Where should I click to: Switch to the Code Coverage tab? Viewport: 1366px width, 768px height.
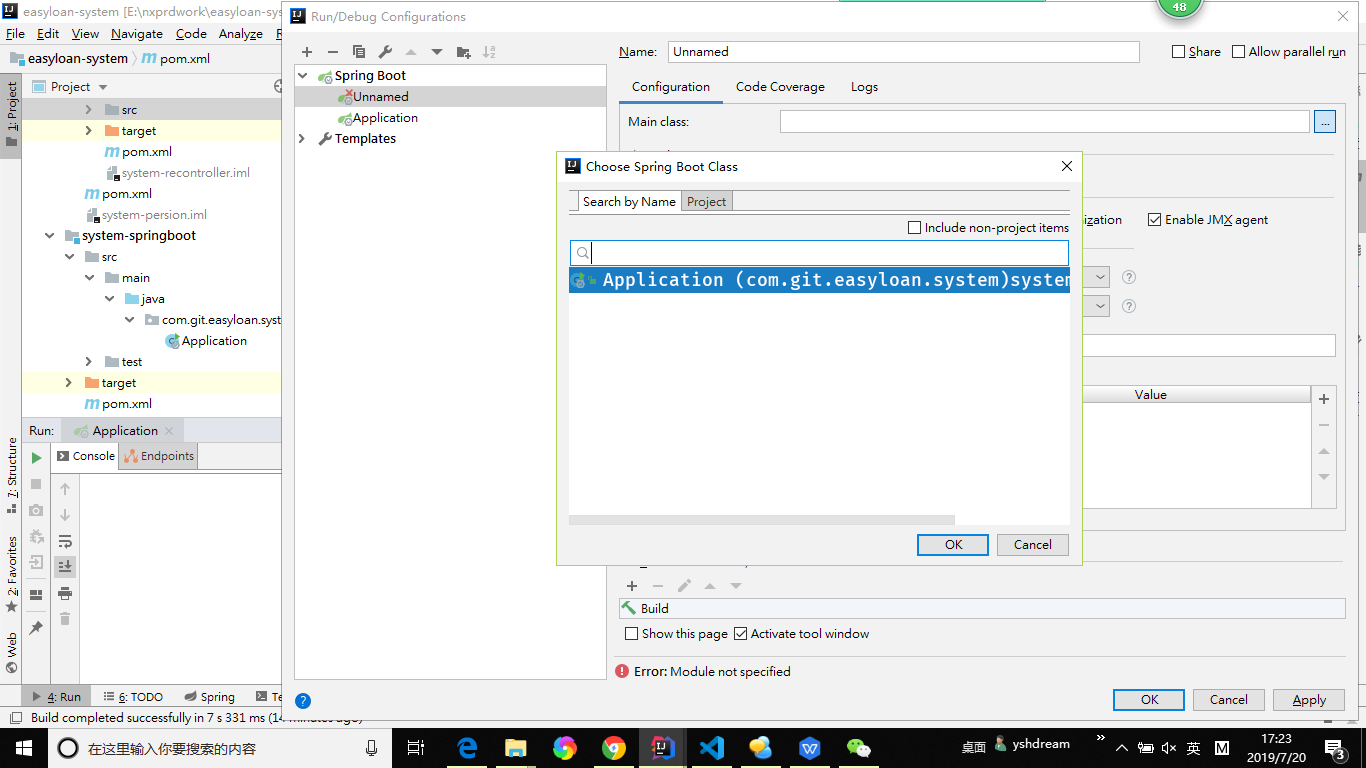point(780,87)
